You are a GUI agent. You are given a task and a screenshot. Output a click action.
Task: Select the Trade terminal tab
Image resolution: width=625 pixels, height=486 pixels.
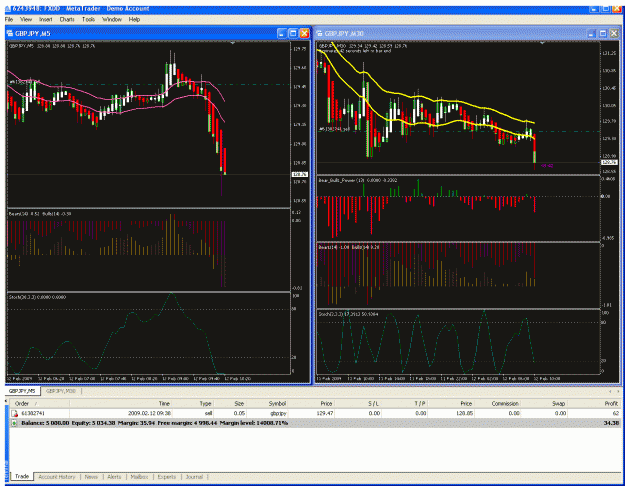pos(22,476)
